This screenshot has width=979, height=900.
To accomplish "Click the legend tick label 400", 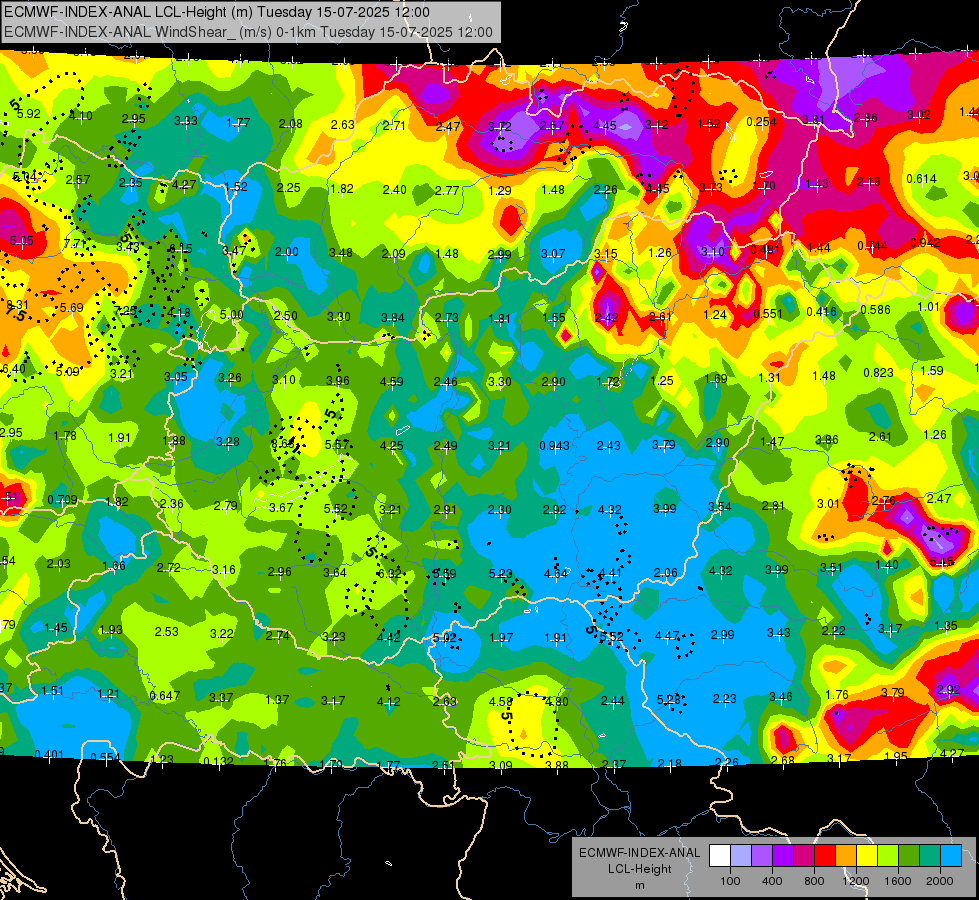I will [x=772, y=881].
